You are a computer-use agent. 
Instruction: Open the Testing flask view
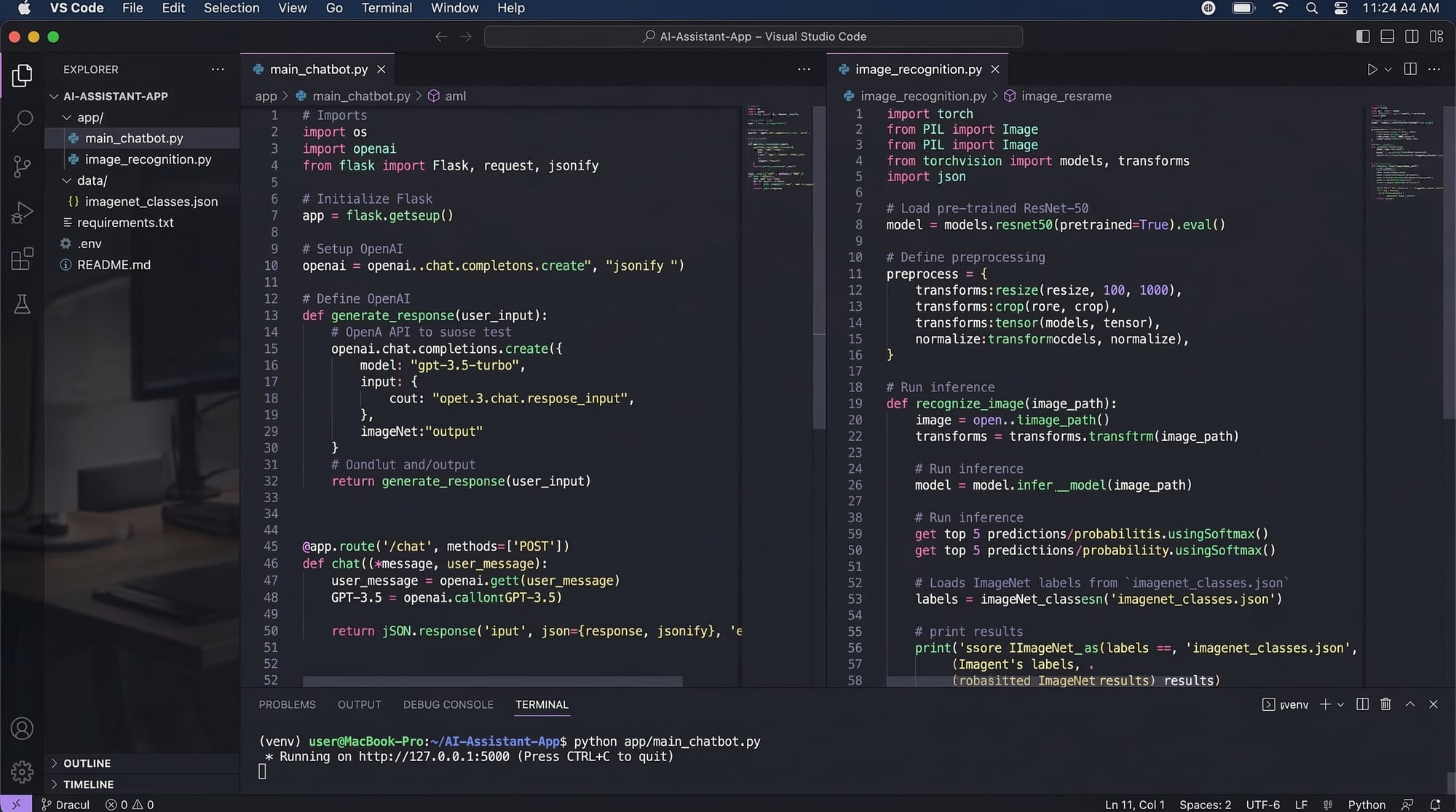(x=22, y=304)
